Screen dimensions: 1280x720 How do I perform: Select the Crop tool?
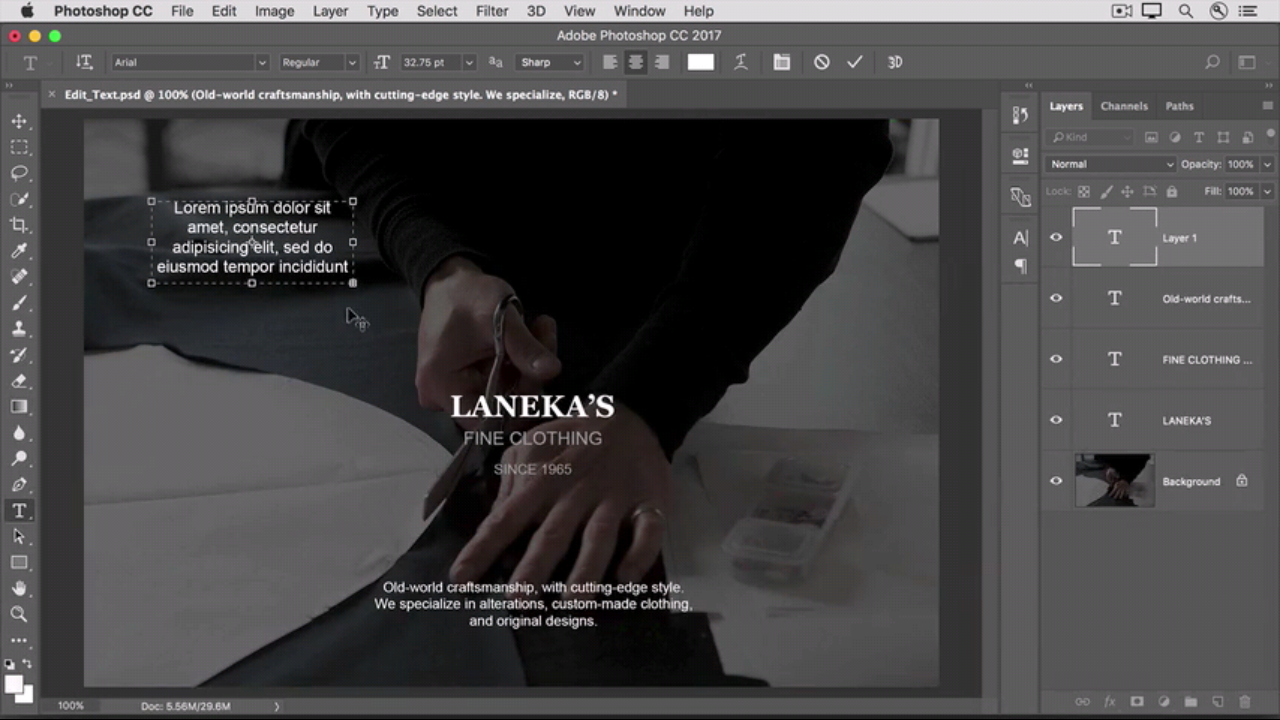pos(19,225)
